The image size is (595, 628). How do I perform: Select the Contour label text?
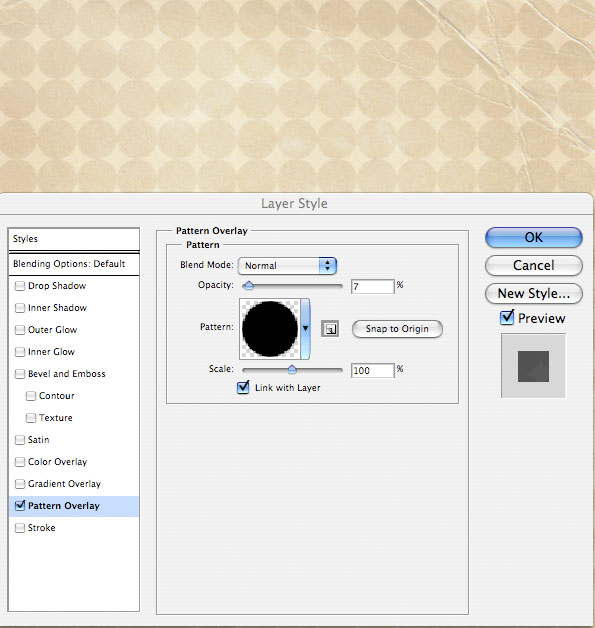click(57, 396)
